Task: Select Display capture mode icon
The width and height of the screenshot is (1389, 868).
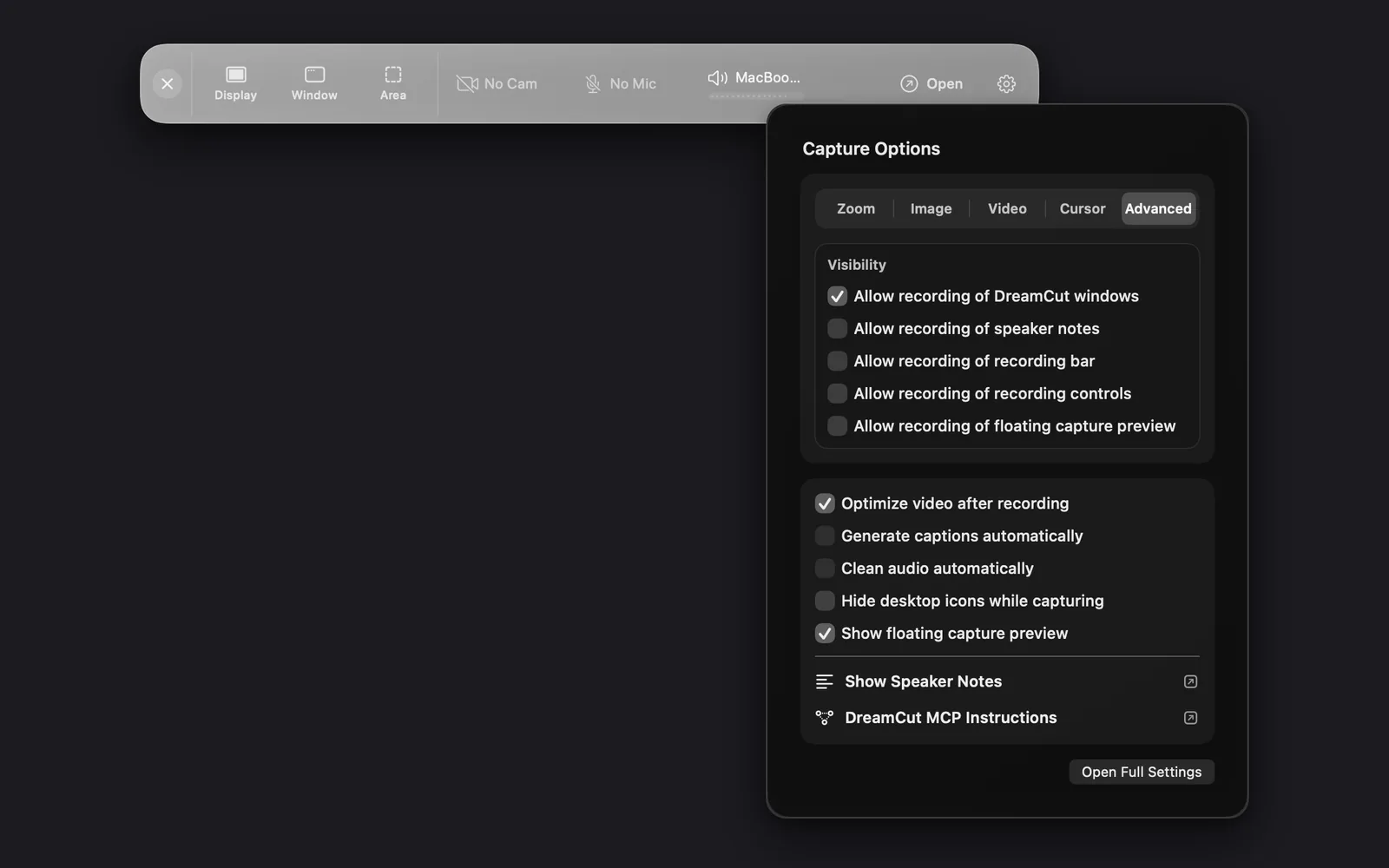Action: 236,75
